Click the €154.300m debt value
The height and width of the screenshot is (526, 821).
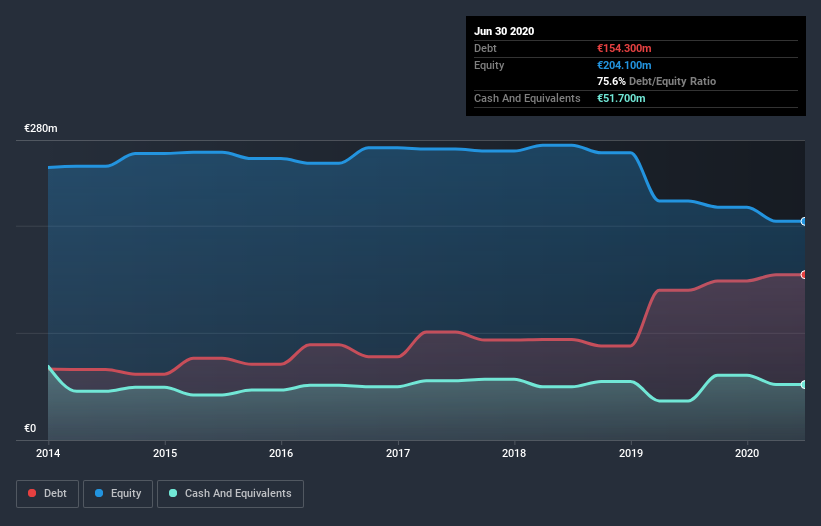[624, 48]
